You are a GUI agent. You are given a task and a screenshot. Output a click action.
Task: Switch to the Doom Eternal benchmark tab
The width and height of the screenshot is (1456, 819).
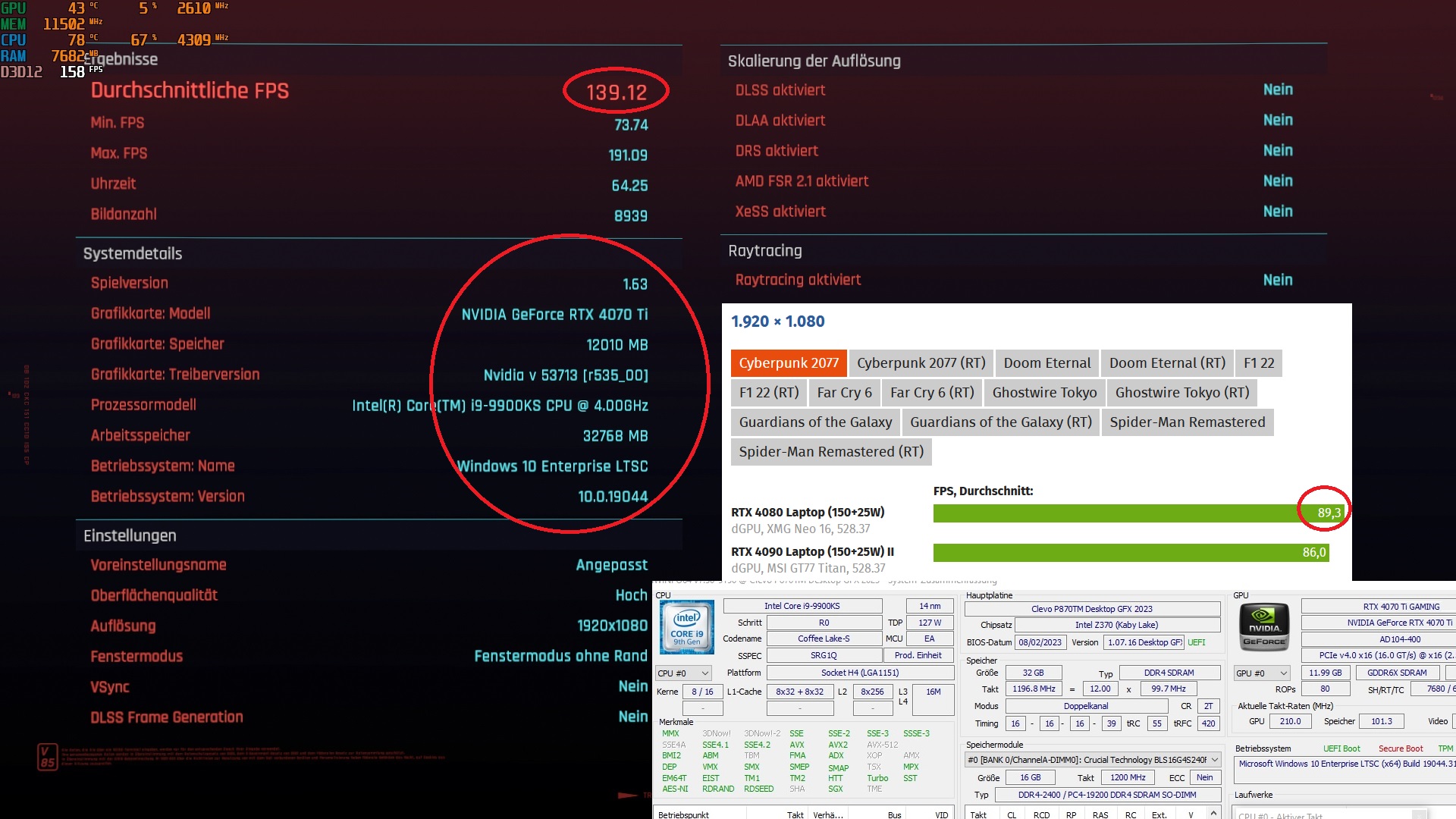(1046, 362)
